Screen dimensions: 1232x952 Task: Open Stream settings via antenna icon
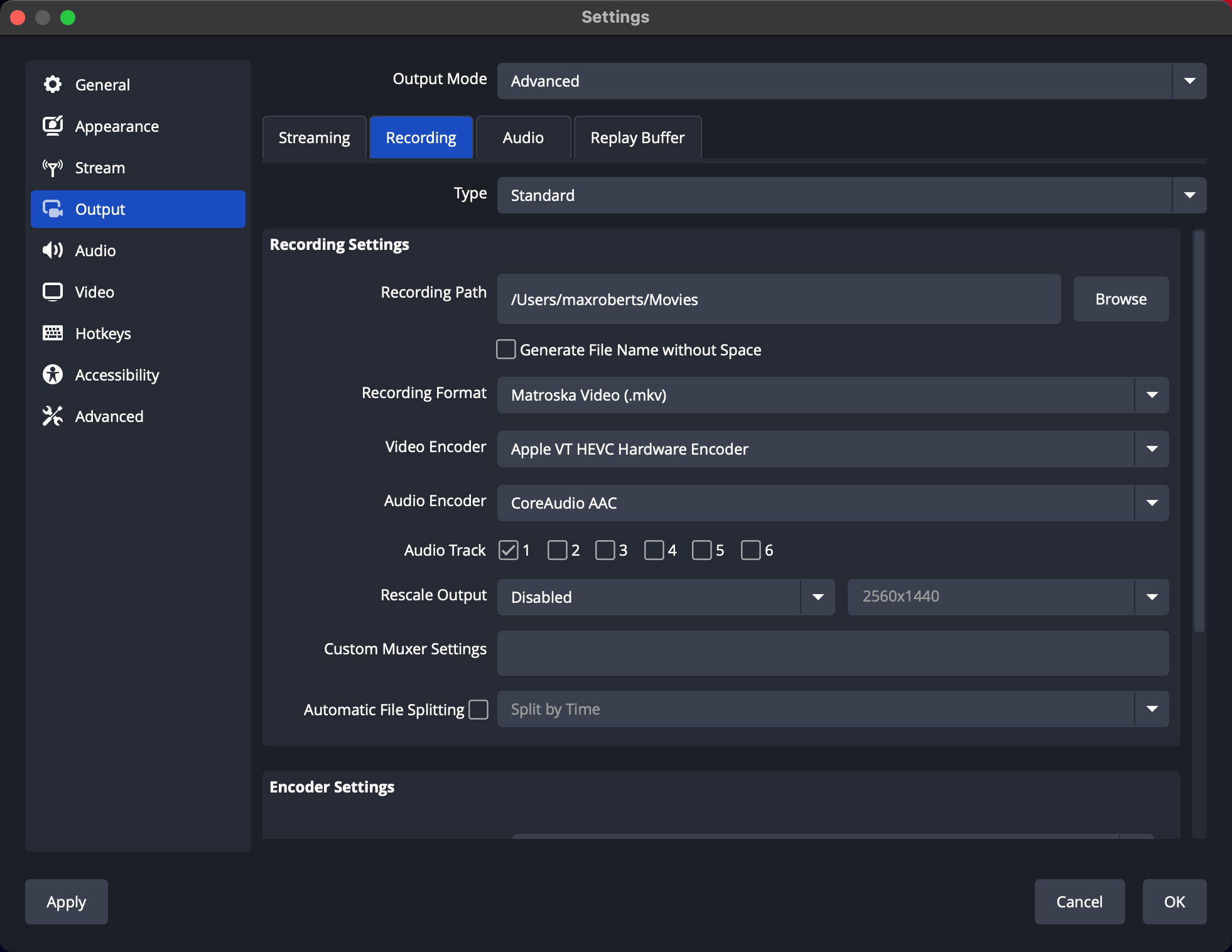tap(53, 168)
